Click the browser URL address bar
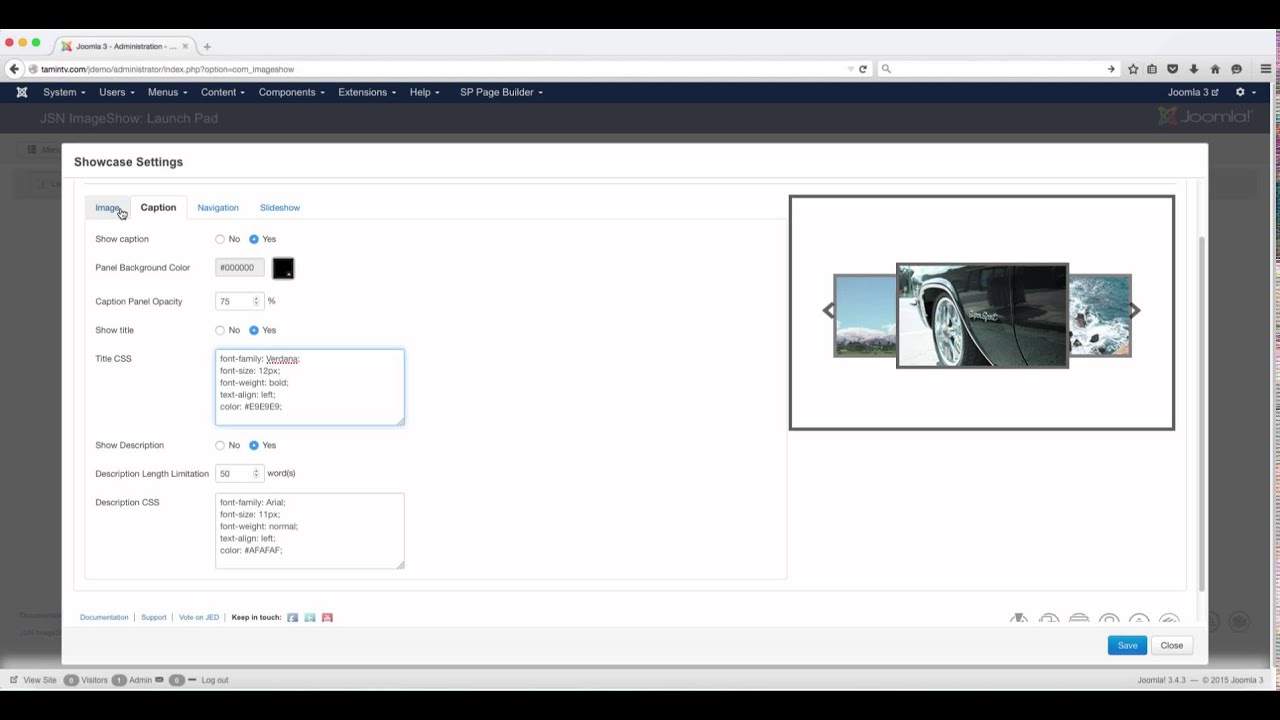Image resolution: width=1280 pixels, height=720 pixels. (440, 69)
